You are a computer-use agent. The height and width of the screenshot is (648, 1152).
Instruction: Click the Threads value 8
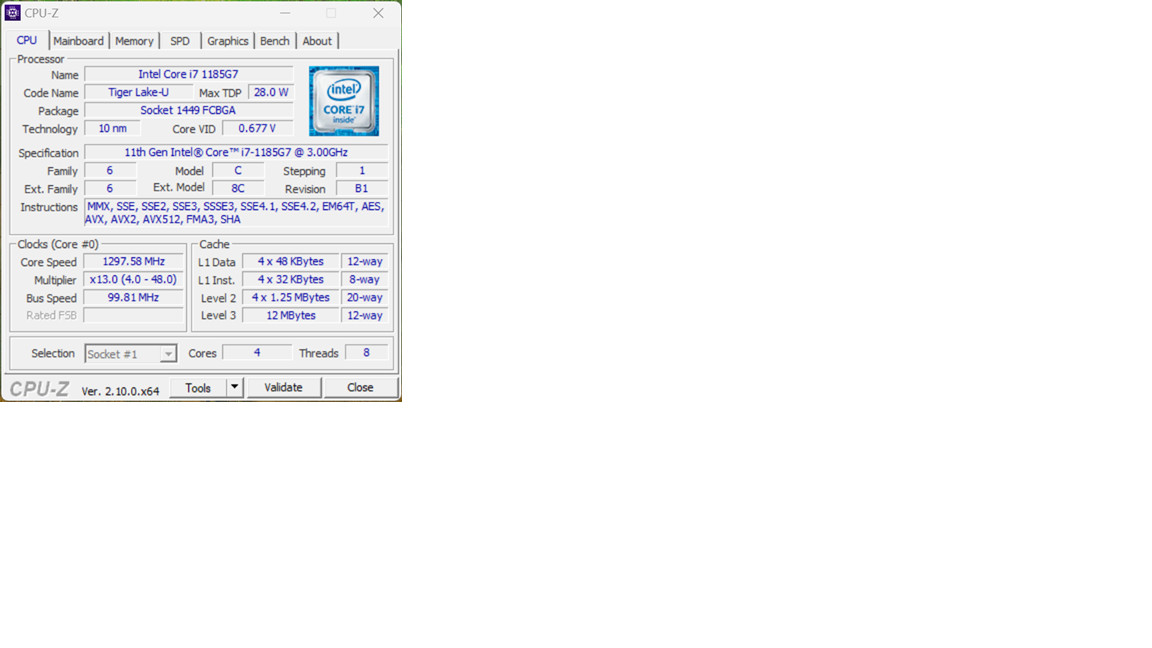point(367,353)
